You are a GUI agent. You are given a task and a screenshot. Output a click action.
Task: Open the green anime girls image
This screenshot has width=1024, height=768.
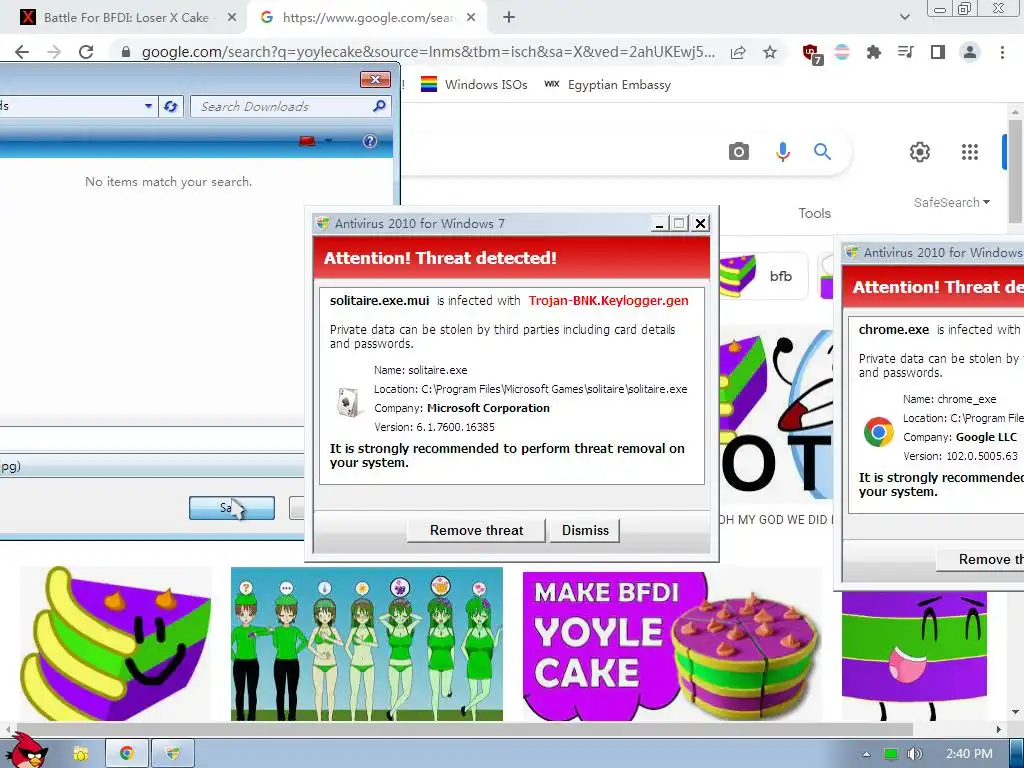[x=367, y=643]
